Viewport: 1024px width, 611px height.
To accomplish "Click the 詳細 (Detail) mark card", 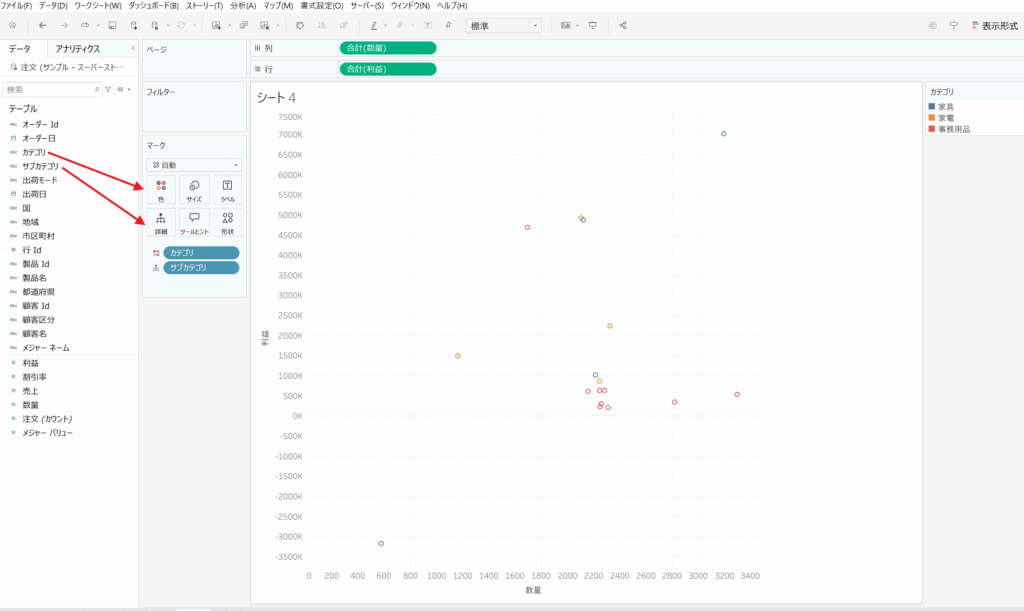I will [x=161, y=222].
